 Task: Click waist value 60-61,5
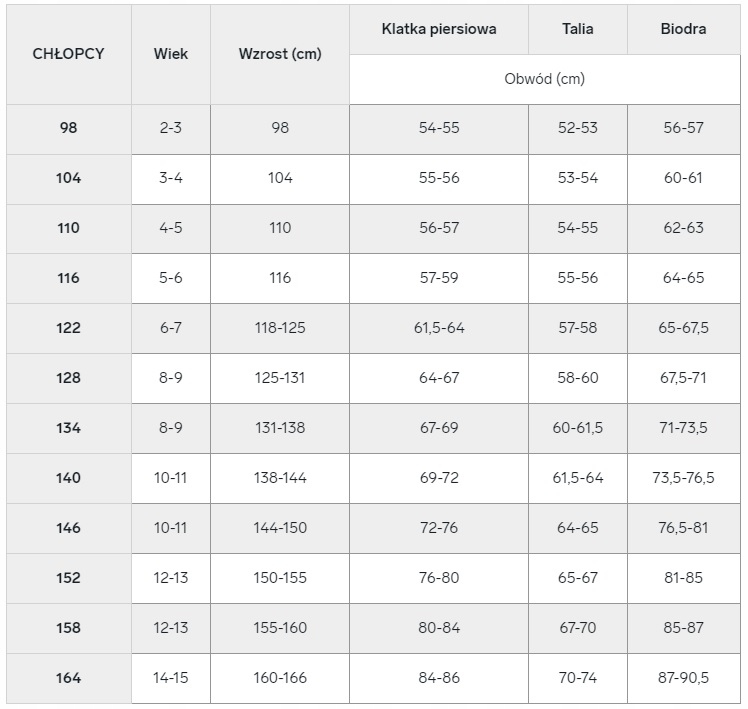pyautogui.click(x=577, y=428)
